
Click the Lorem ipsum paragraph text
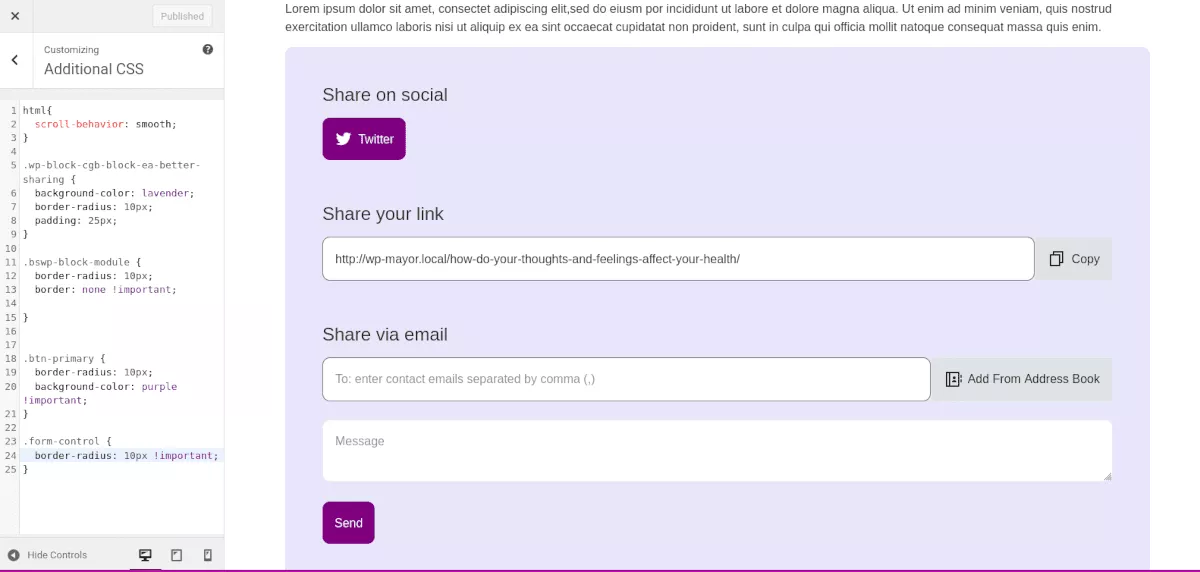coord(698,18)
